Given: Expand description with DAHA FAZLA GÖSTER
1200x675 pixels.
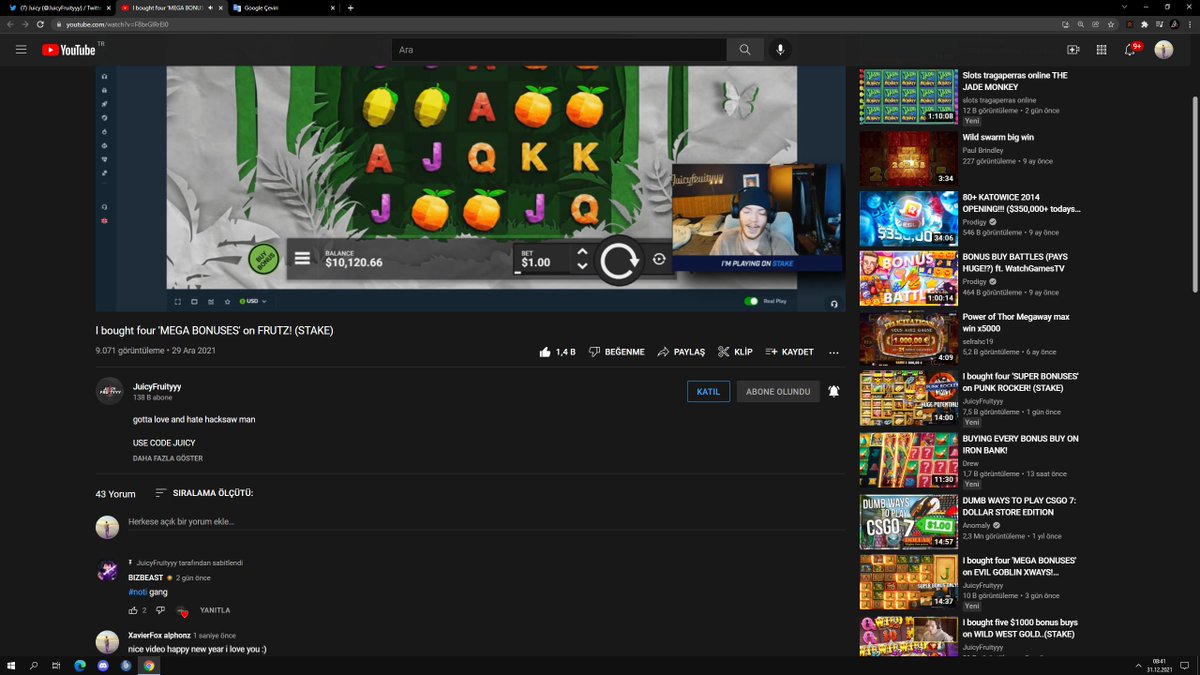Looking at the screenshot, I should tap(168, 458).
